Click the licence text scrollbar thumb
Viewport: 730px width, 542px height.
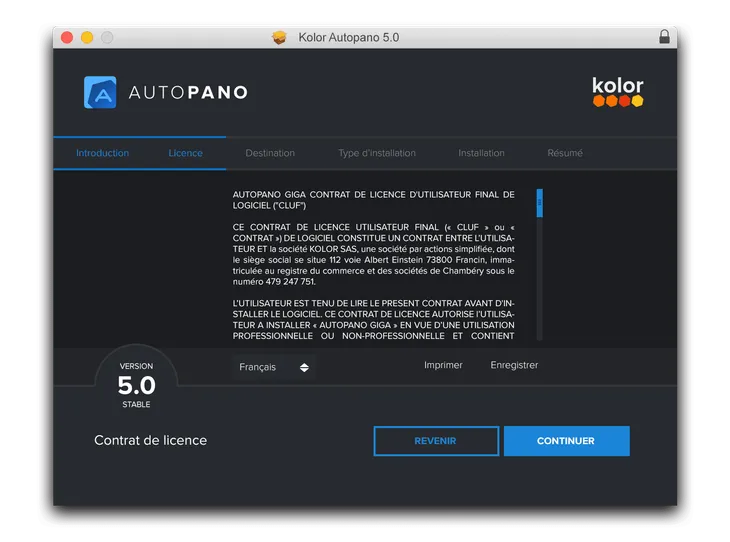click(x=540, y=202)
